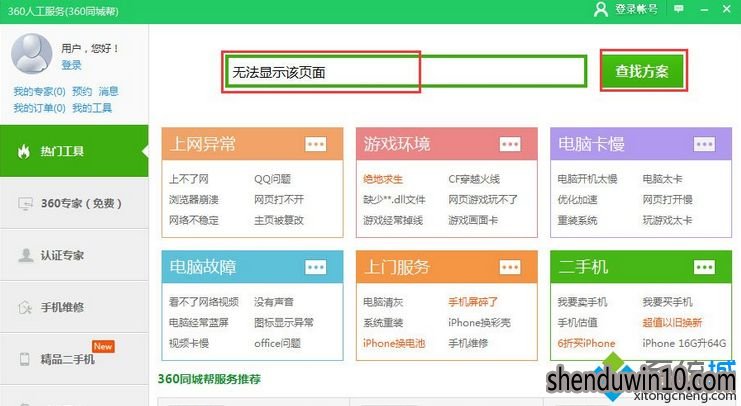The image size is (741, 406).
Task: Select 电脑清灰 service
Action: (383, 302)
